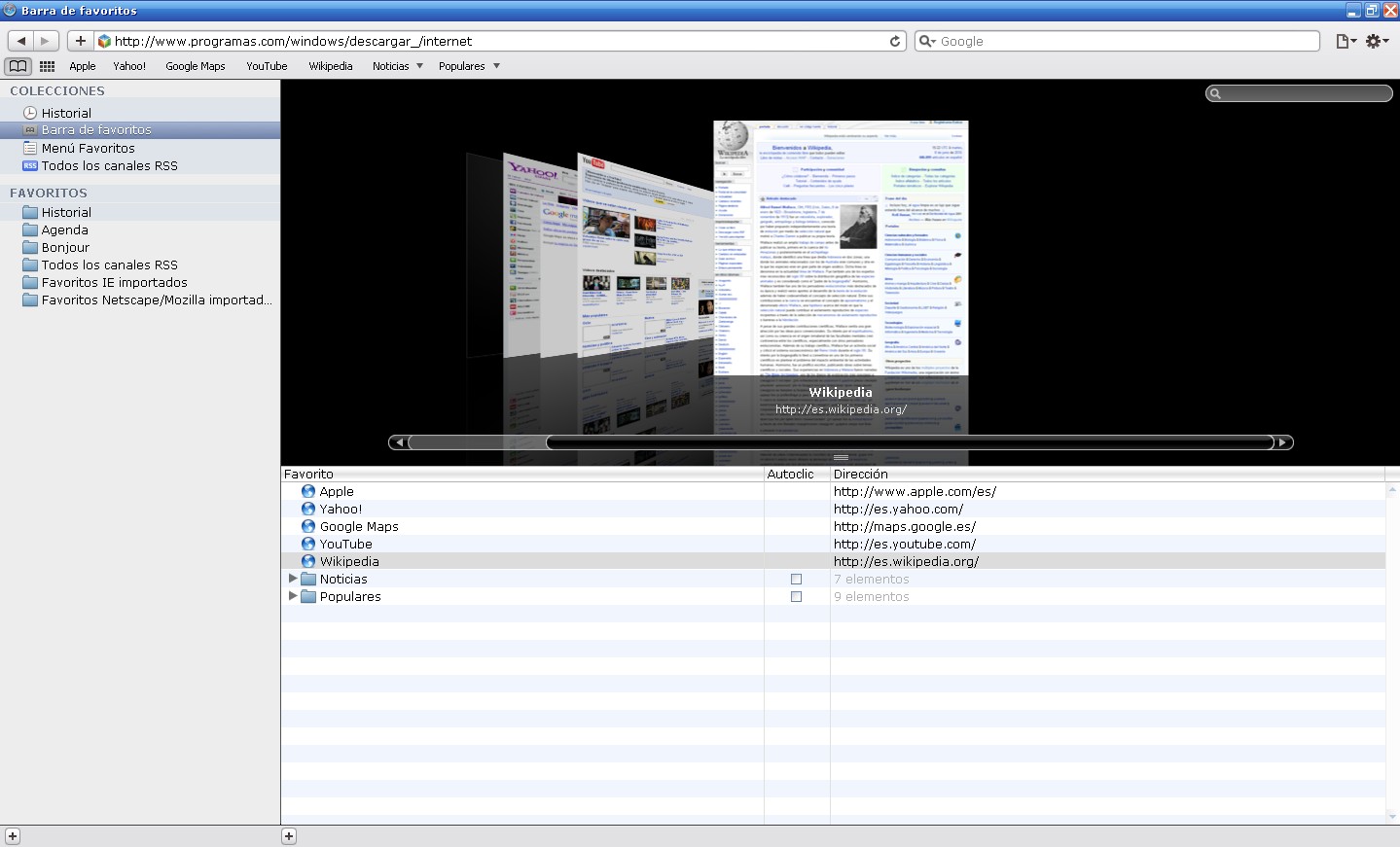
Task: Click the globe icon beside YouTube bookmark
Action: click(x=308, y=544)
